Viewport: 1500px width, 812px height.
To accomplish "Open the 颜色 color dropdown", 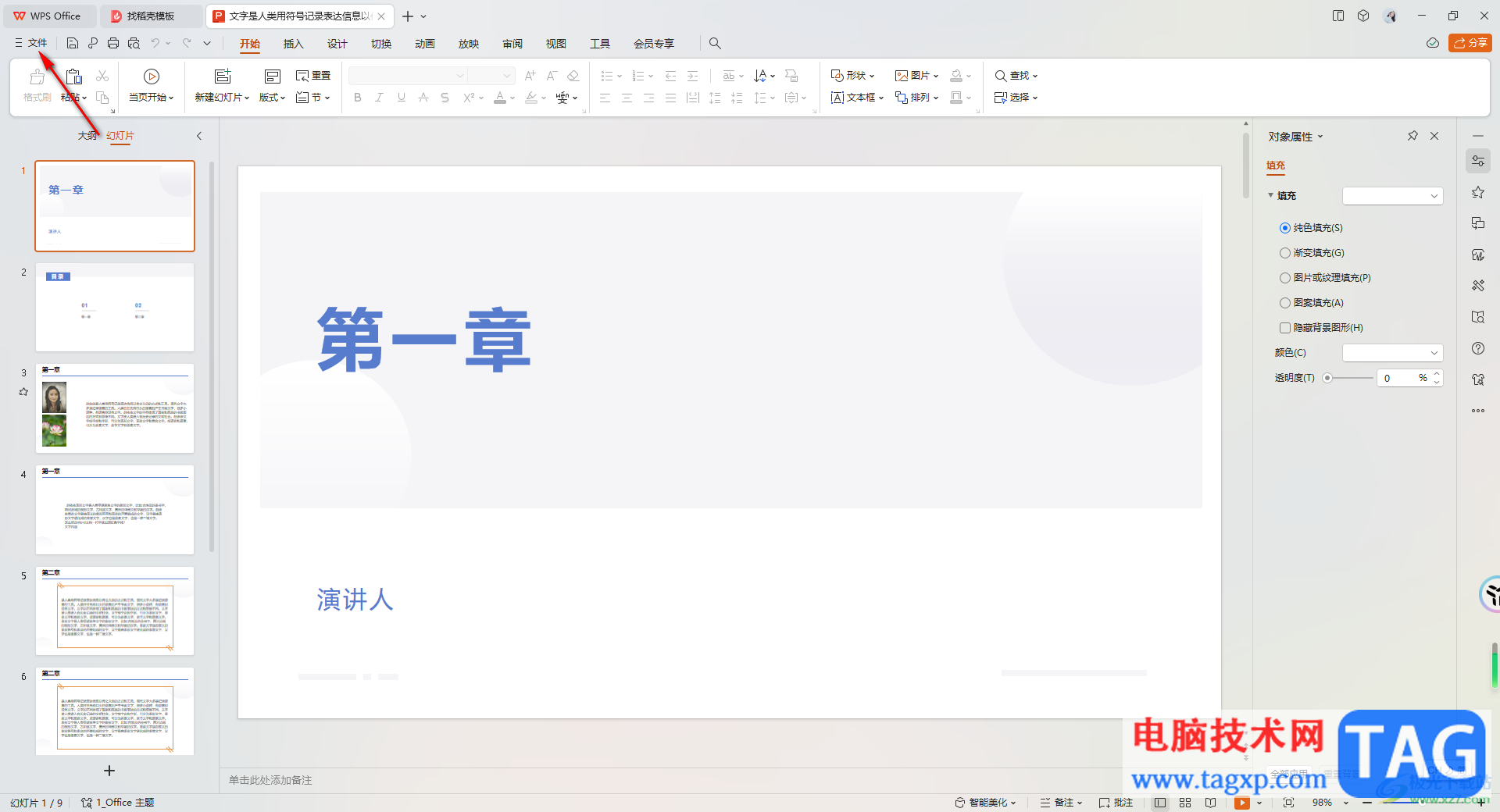I will pos(1392,353).
